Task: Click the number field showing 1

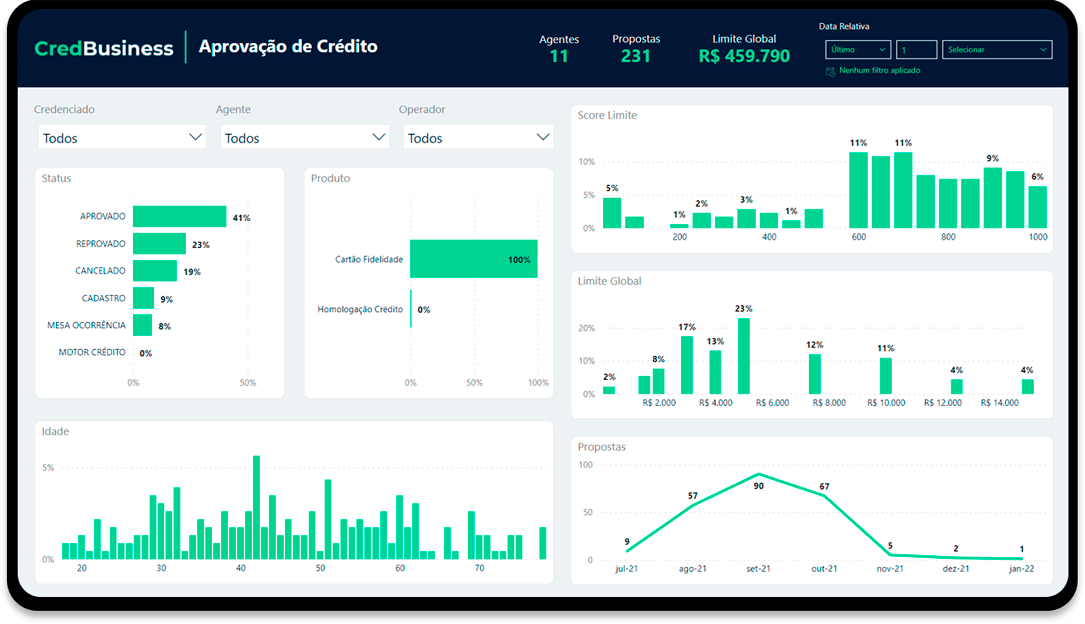Action: [916, 48]
